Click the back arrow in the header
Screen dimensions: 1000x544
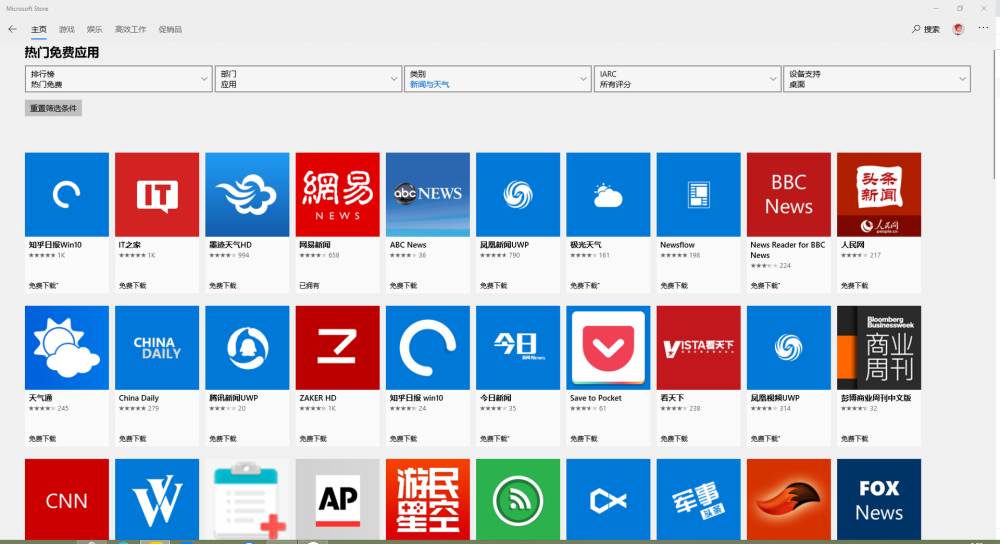(x=12, y=29)
